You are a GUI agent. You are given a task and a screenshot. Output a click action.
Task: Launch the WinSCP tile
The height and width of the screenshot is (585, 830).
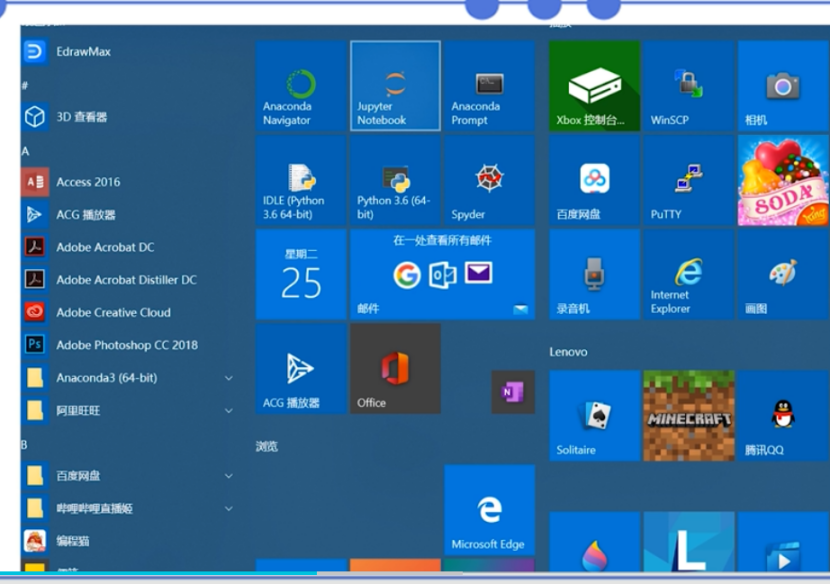pyautogui.click(x=689, y=86)
